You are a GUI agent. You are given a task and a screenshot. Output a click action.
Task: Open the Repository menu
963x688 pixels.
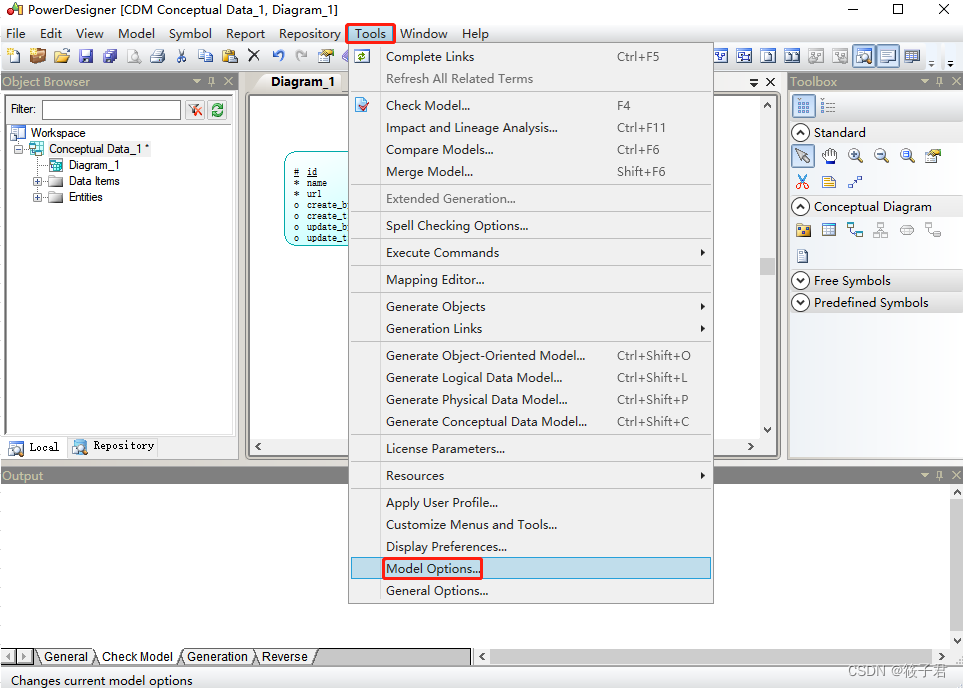point(310,34)
